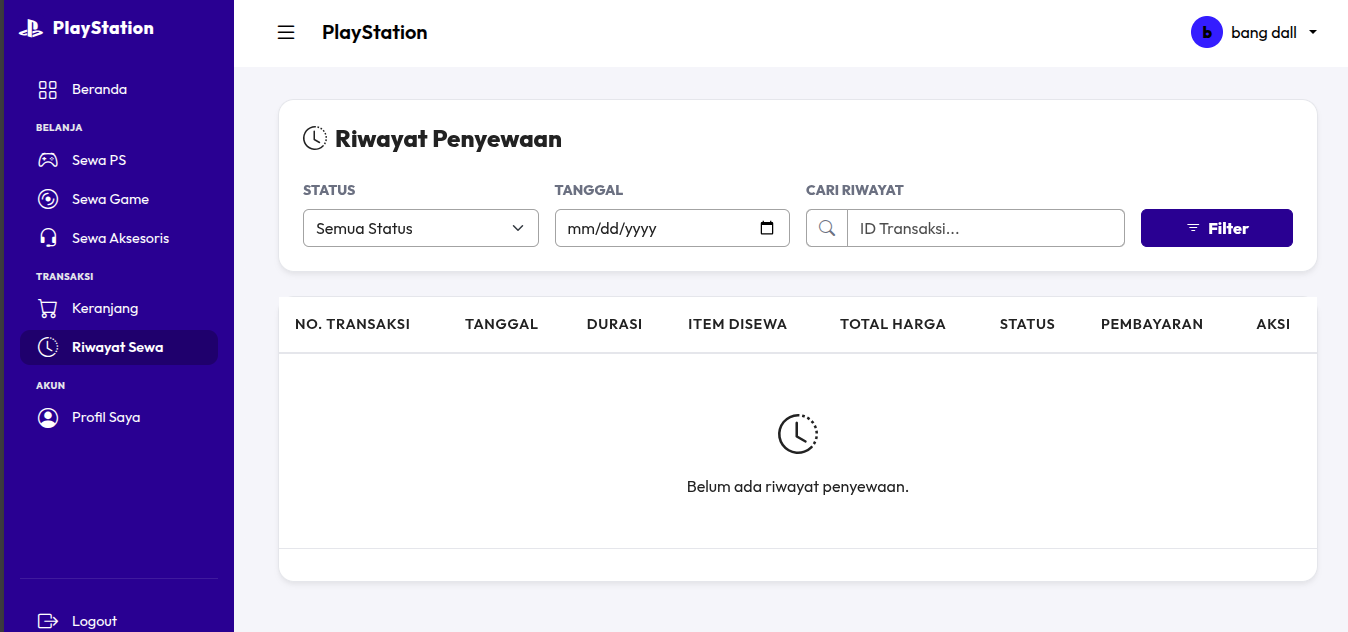Click the PlayStation header title
Screen dimensions: 1348x632
tap(375, 32)
